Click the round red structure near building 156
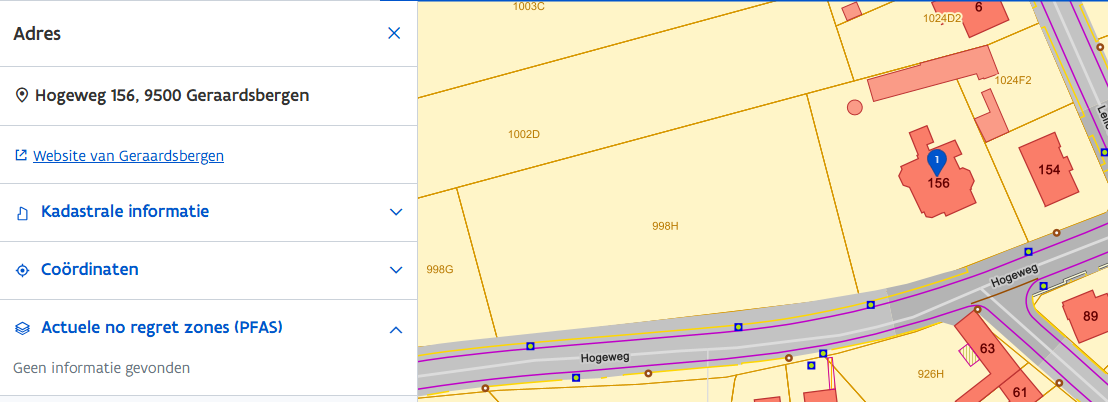The image size is (1108, 402). [x=855, y=107]
